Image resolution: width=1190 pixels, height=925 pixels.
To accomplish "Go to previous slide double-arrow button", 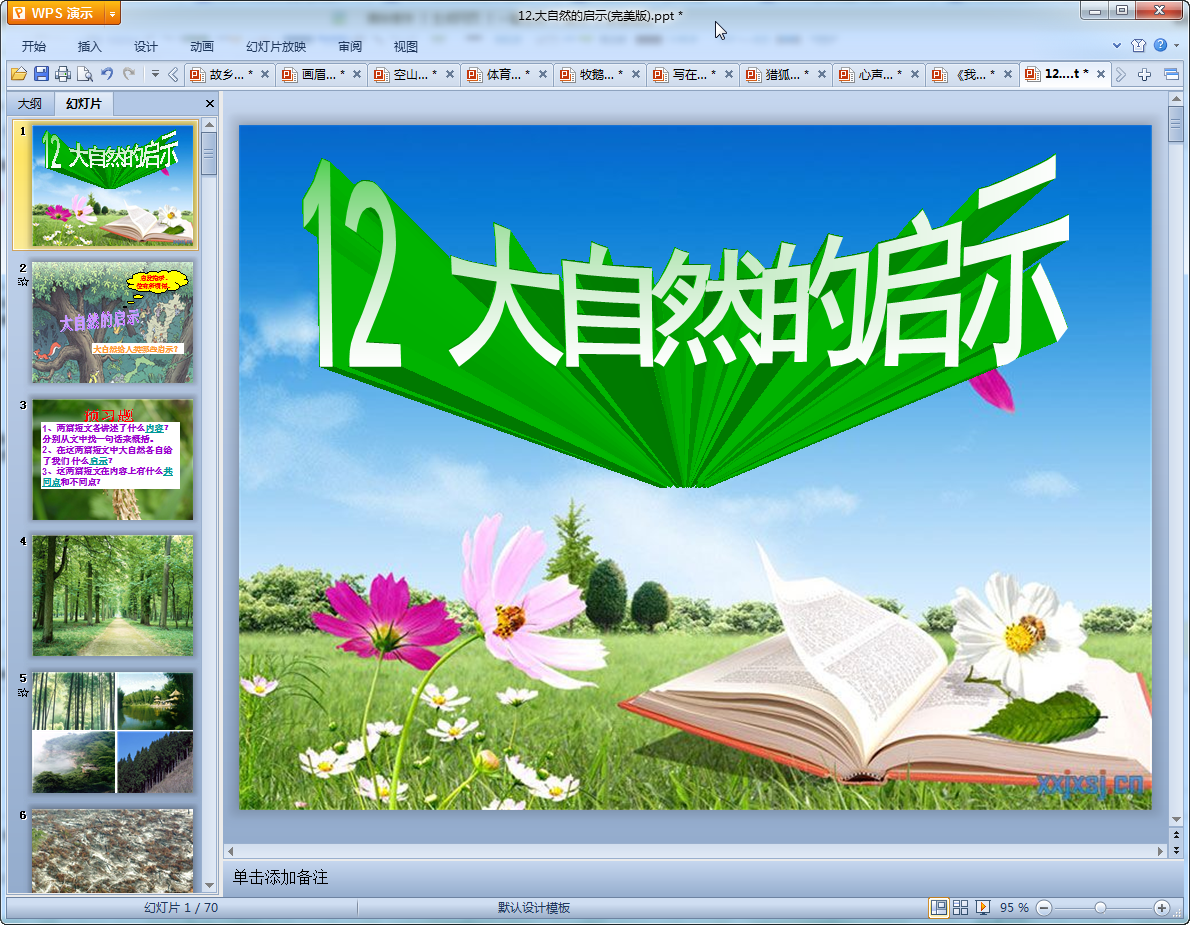I will tap(1176, 835).
